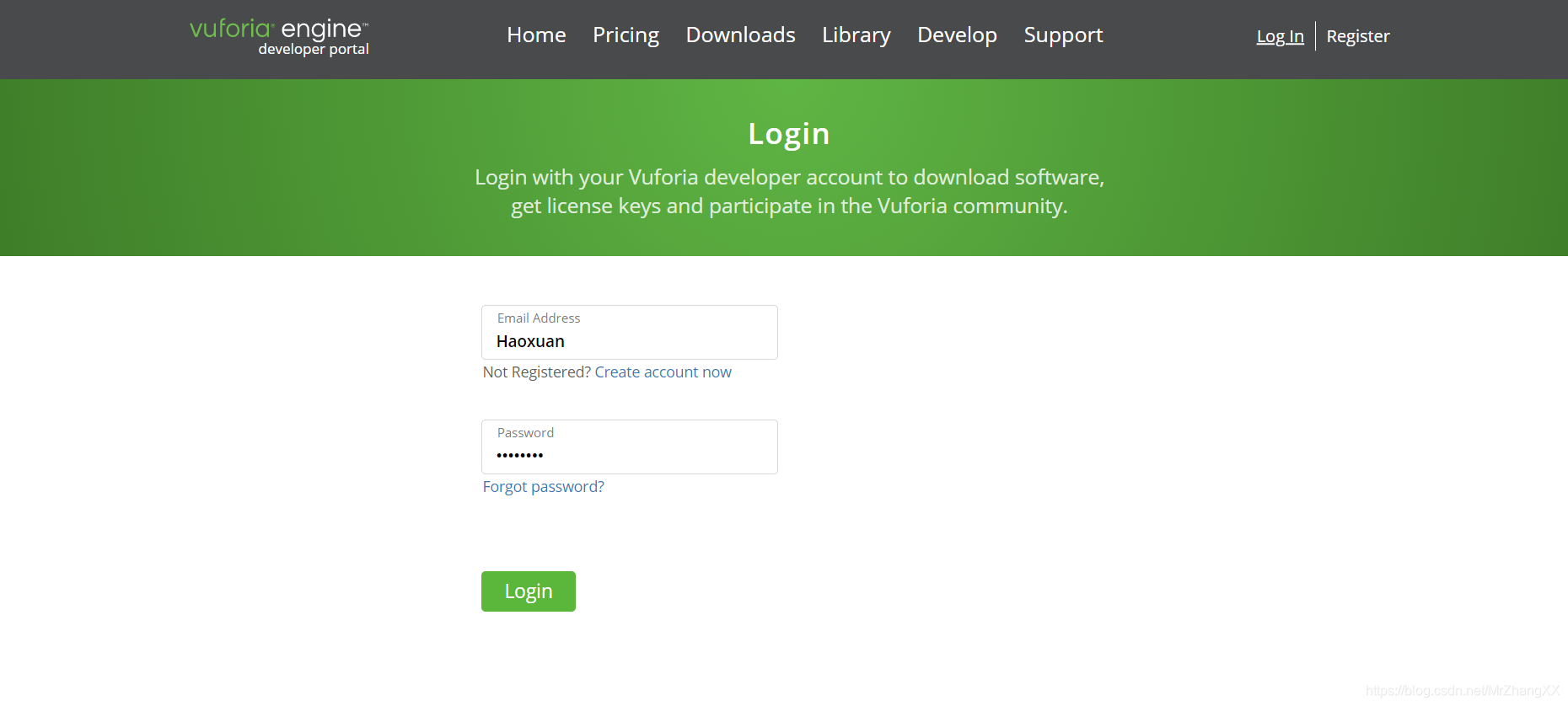
Task: Select Library in the navigation bar
Action: (856, 35)
